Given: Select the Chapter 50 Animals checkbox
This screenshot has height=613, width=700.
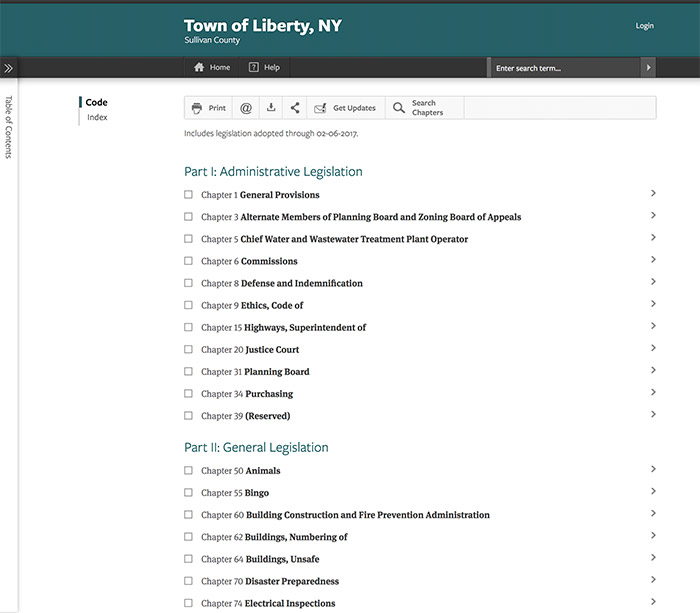Looking at the screenshot, I should [188, 471].
